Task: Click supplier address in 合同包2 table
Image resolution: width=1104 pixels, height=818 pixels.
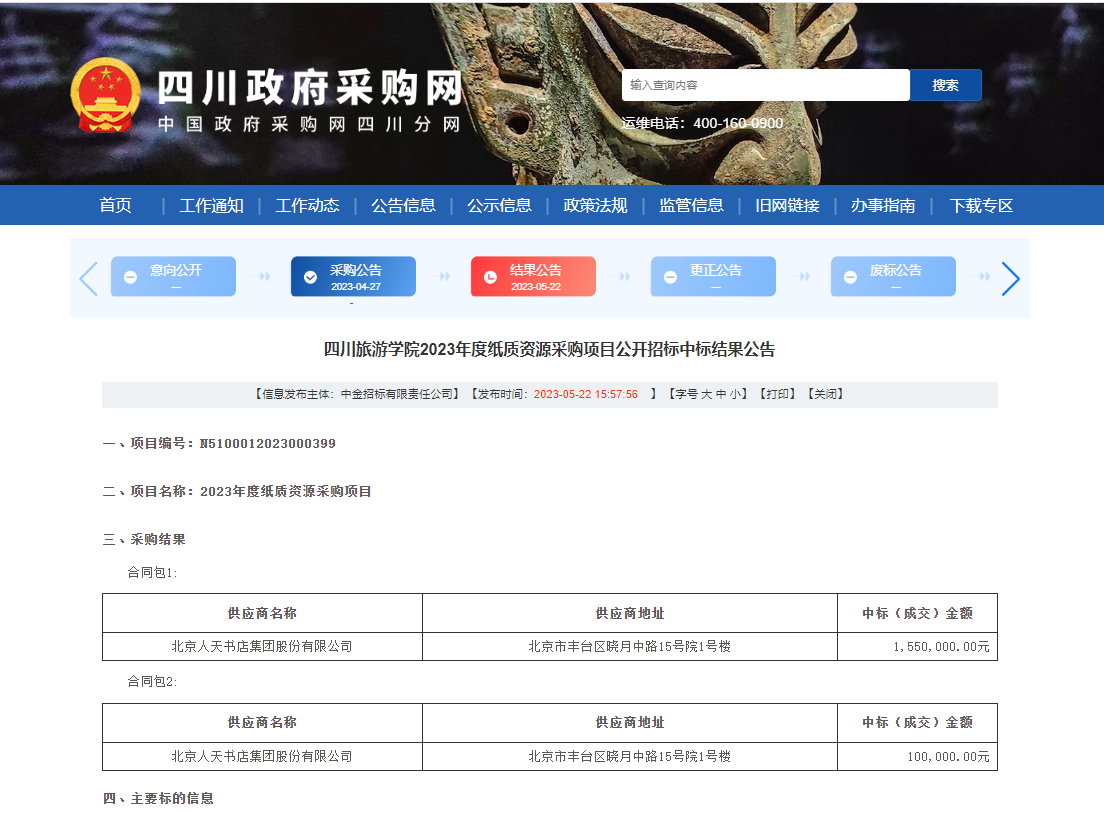Action: (629, 756)
